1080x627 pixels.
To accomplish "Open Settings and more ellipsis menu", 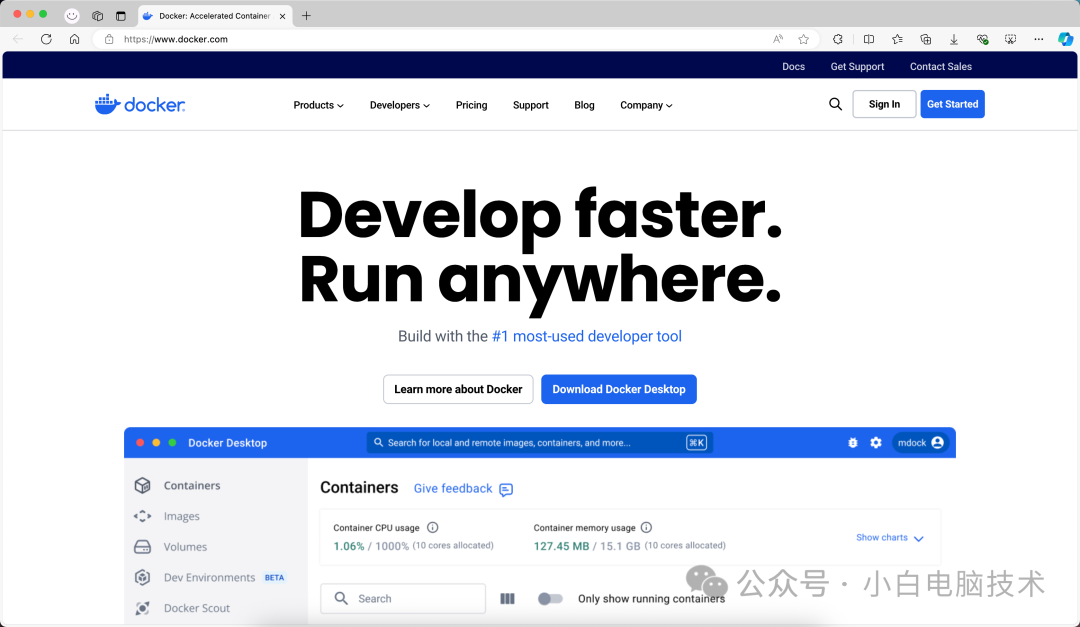I will (x=1039, y=39).
